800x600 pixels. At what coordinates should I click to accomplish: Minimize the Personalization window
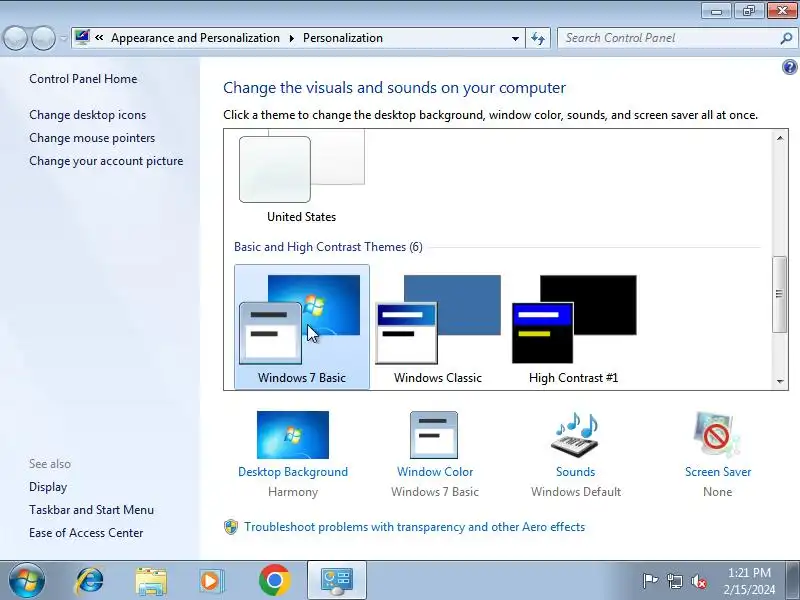point(717,11)
